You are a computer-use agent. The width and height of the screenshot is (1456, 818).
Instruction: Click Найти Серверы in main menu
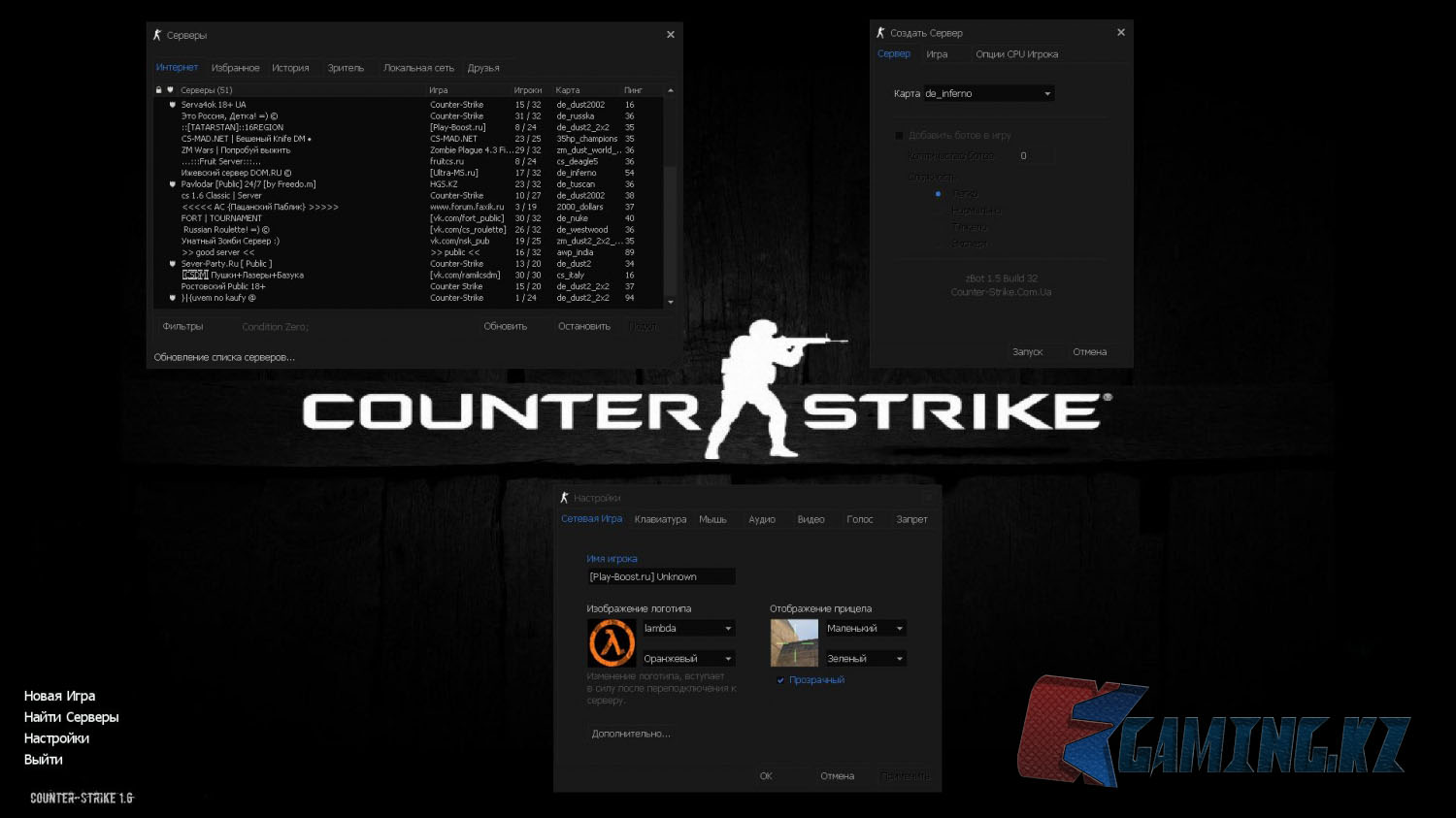71,717
